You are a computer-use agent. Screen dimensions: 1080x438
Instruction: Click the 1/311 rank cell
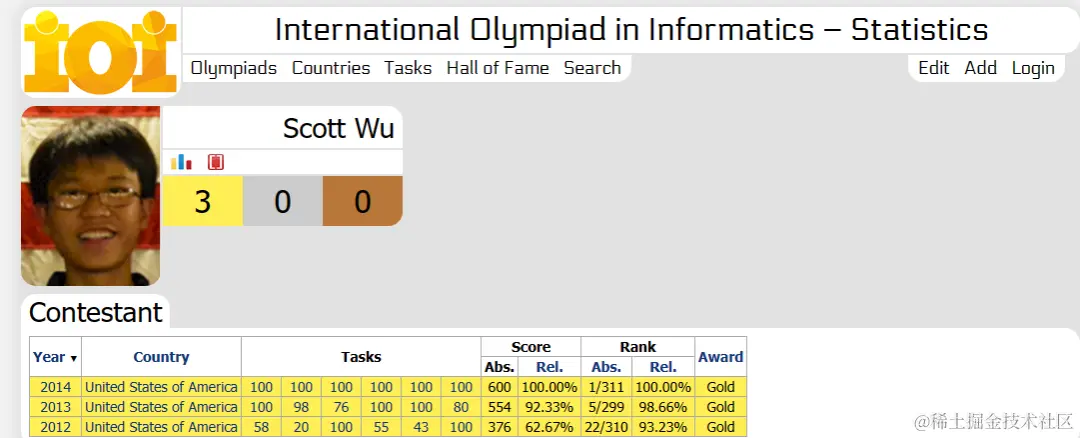[x=606, y=387]
